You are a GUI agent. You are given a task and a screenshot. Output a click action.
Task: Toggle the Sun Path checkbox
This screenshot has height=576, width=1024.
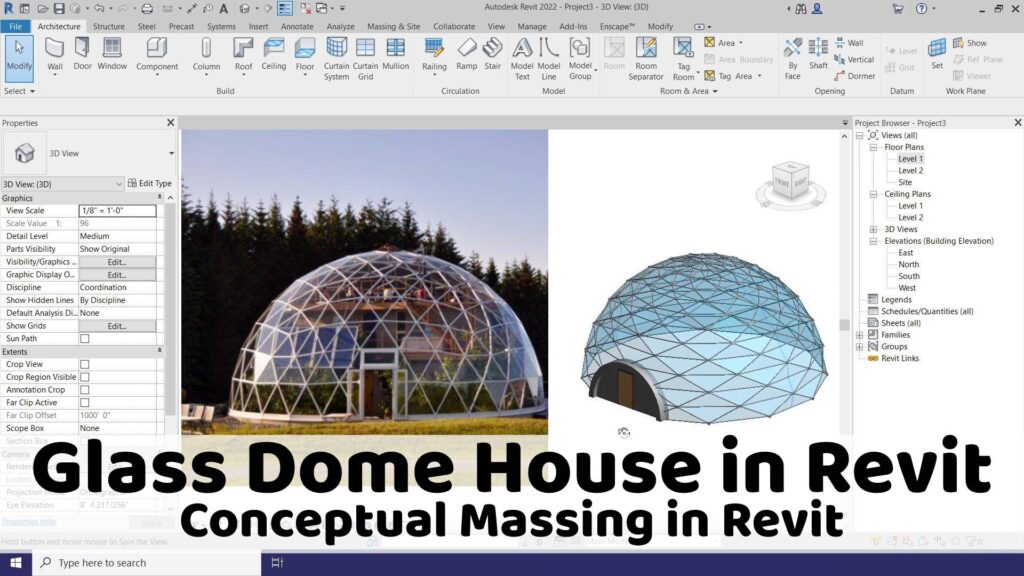click(85, 338)
